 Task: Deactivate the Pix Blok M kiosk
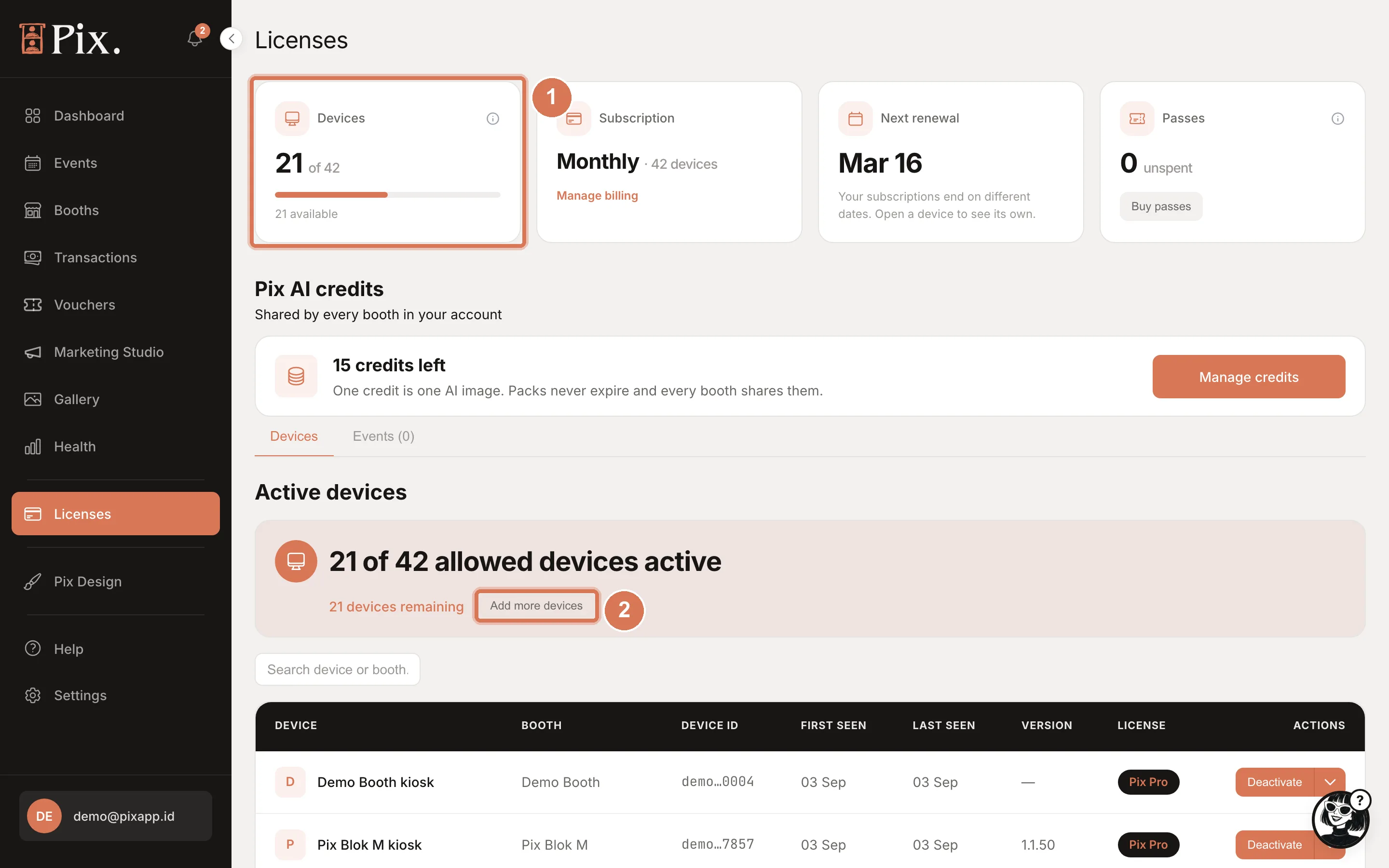pos(1274,844)
